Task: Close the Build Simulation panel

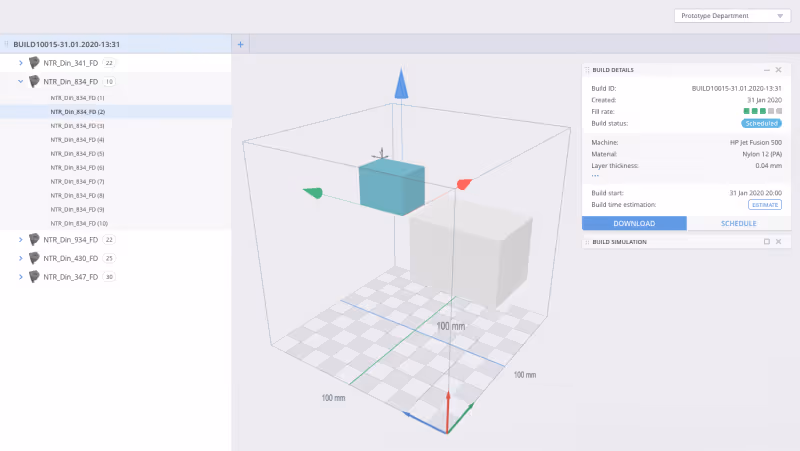Action: (x=779, y=242)
